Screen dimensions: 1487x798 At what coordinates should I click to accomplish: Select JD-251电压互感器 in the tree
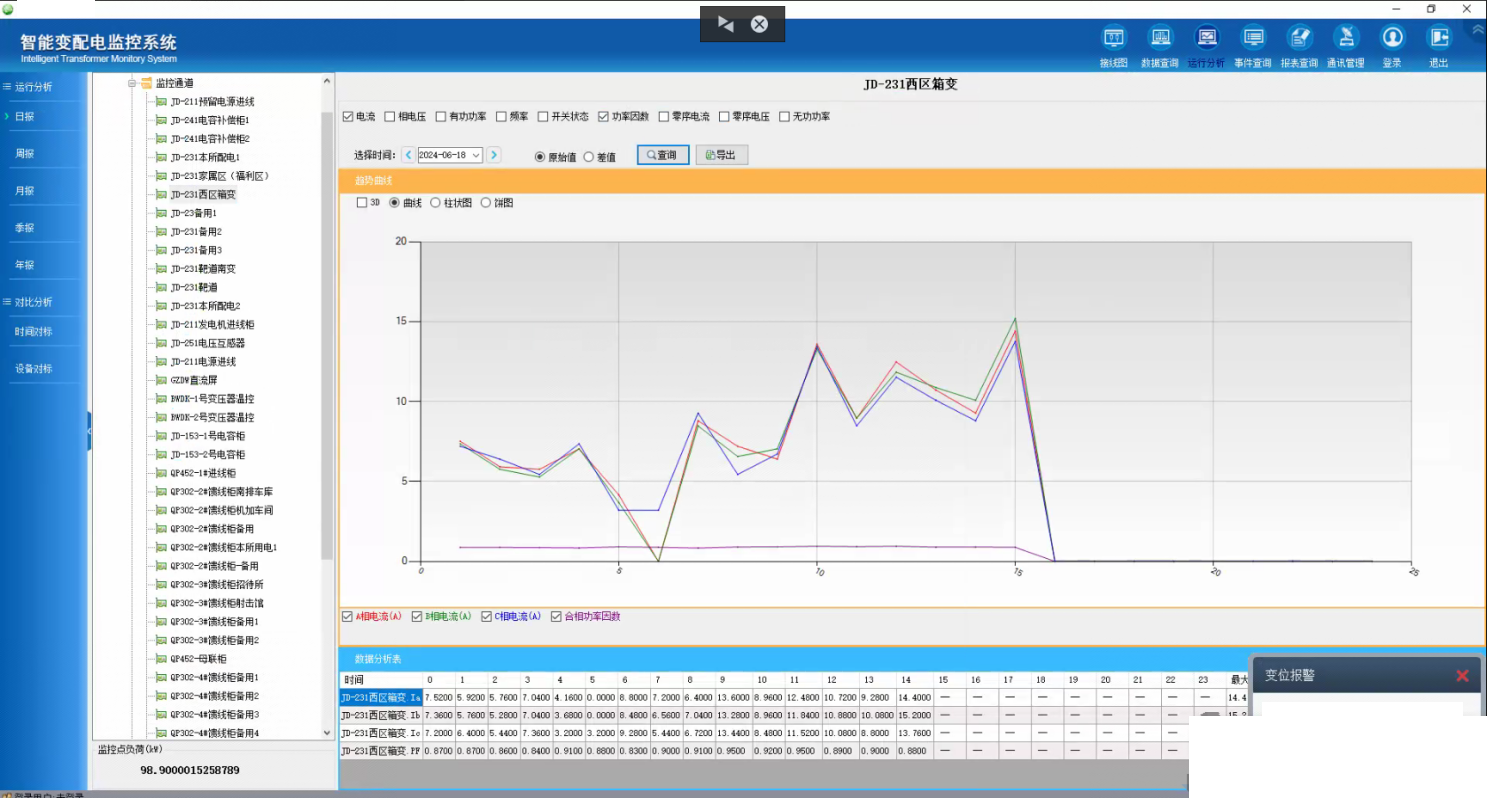(207, 343)
